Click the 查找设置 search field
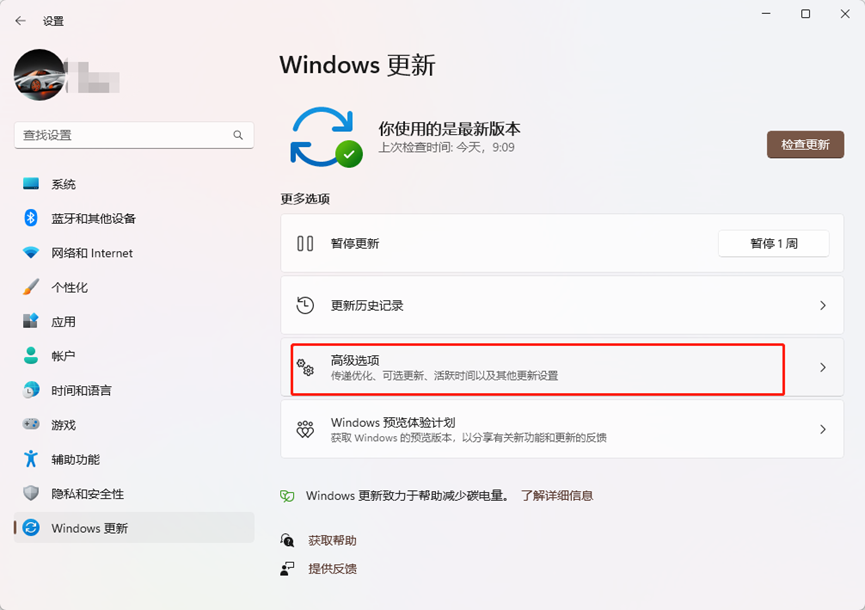This screenshot has height=610, width=865. [x=120, y=135]
